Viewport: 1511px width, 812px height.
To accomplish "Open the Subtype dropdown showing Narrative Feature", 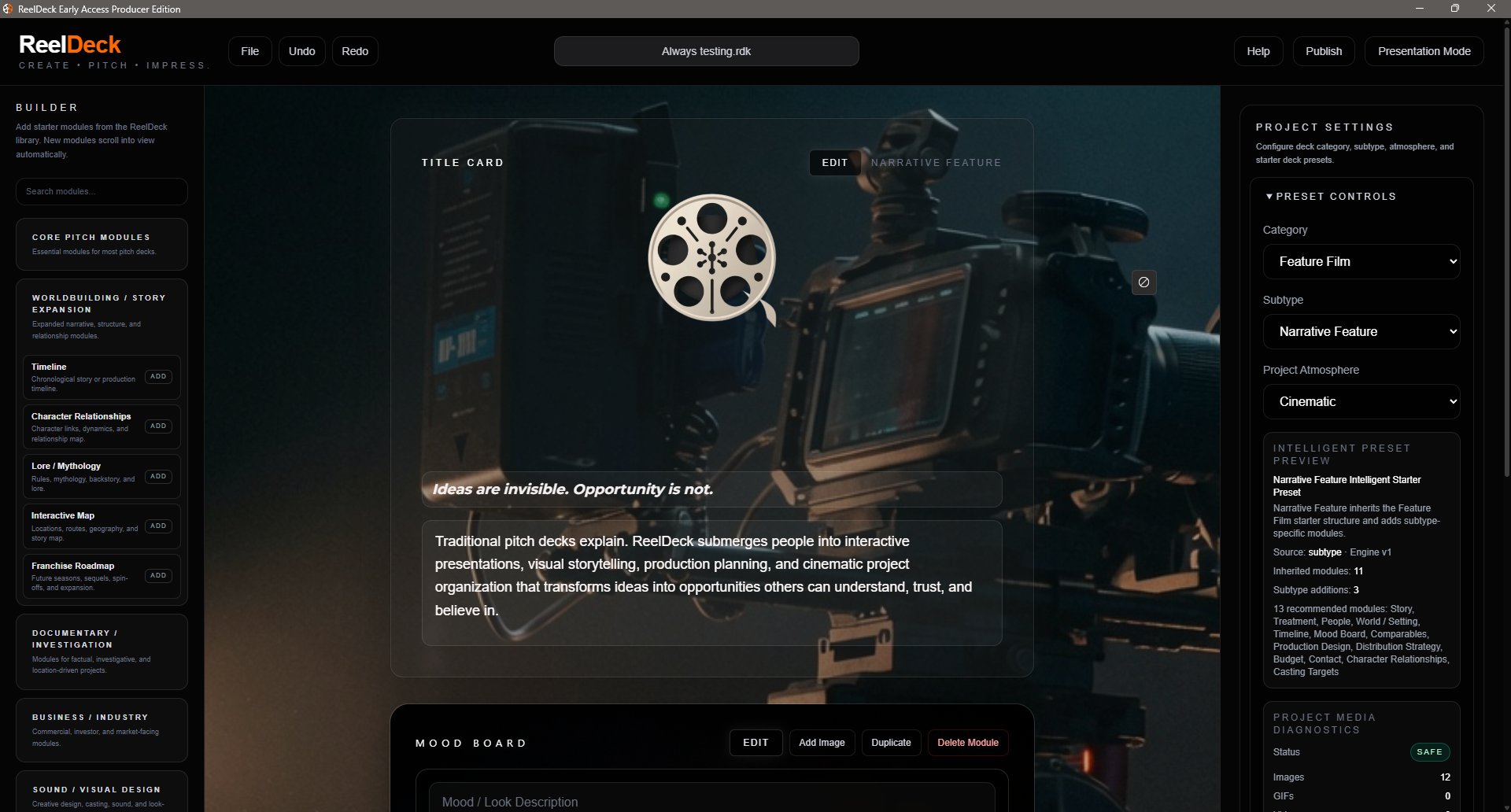I will [1361, 332].
